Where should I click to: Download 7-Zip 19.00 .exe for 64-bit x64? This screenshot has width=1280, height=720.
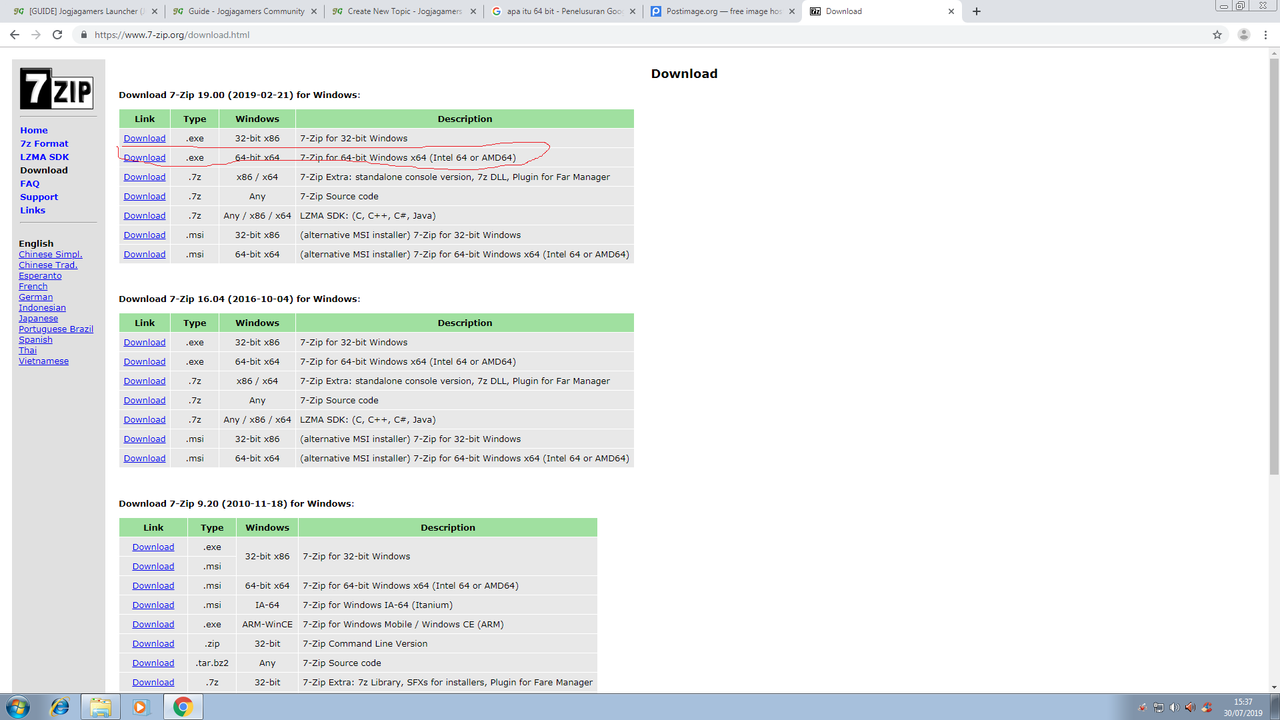click(x=145, y=158)
